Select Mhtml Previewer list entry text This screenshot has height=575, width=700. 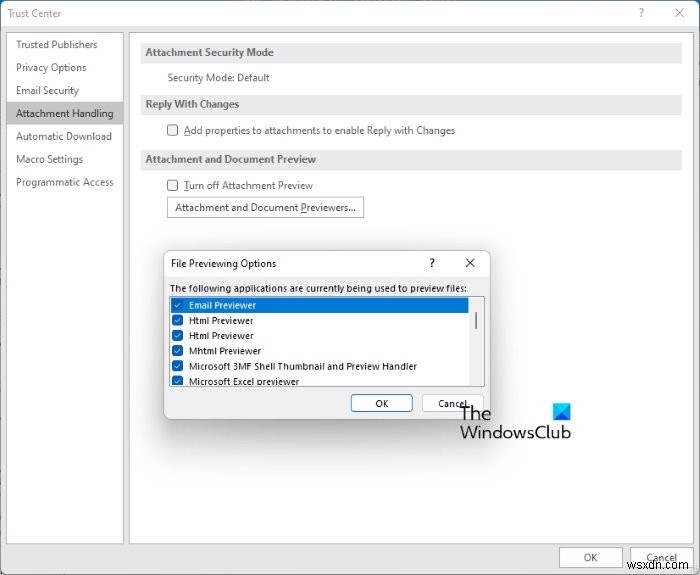[x=225, y=351]
